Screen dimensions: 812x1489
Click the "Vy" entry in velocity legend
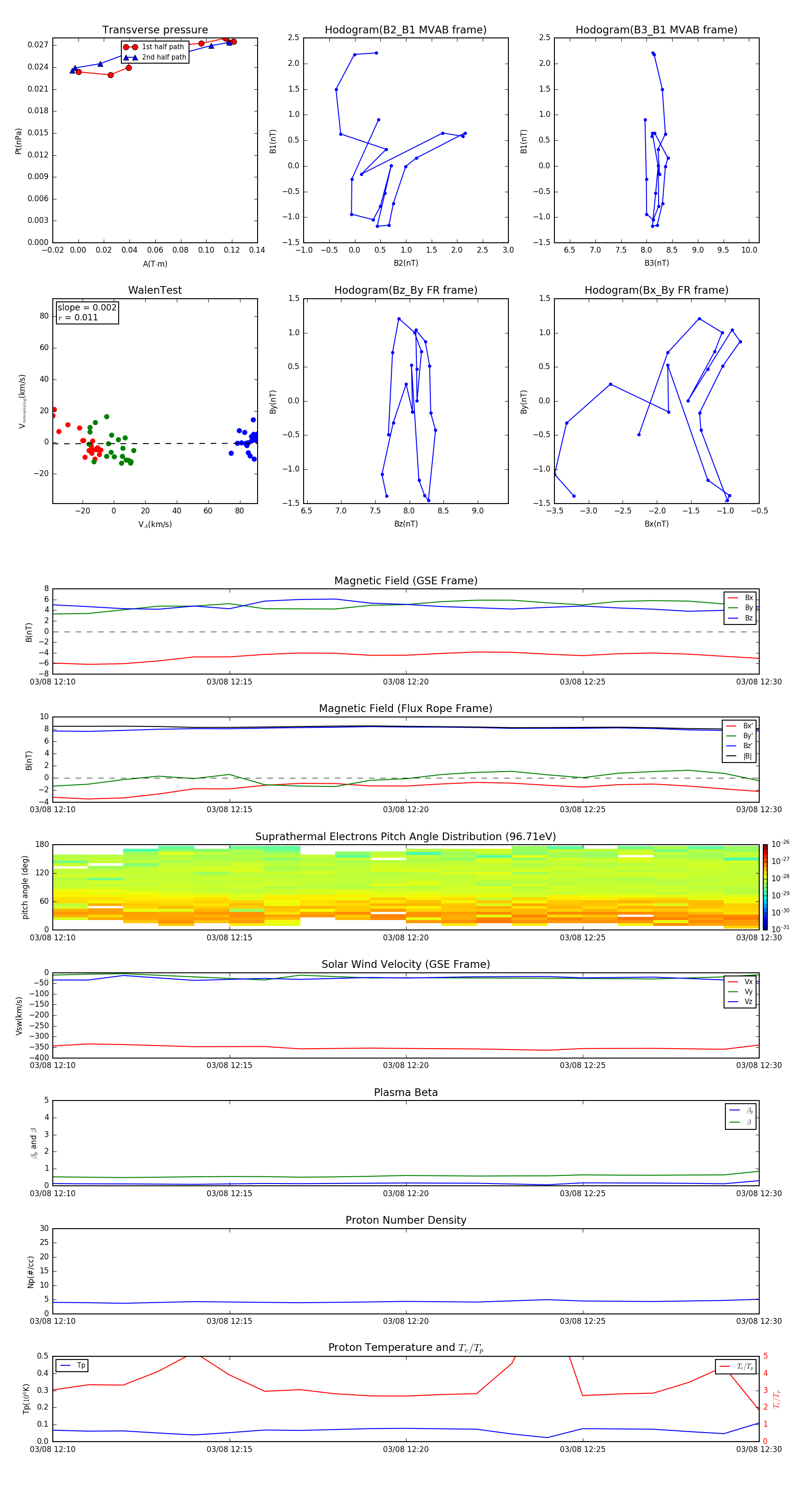coord(740,991)
